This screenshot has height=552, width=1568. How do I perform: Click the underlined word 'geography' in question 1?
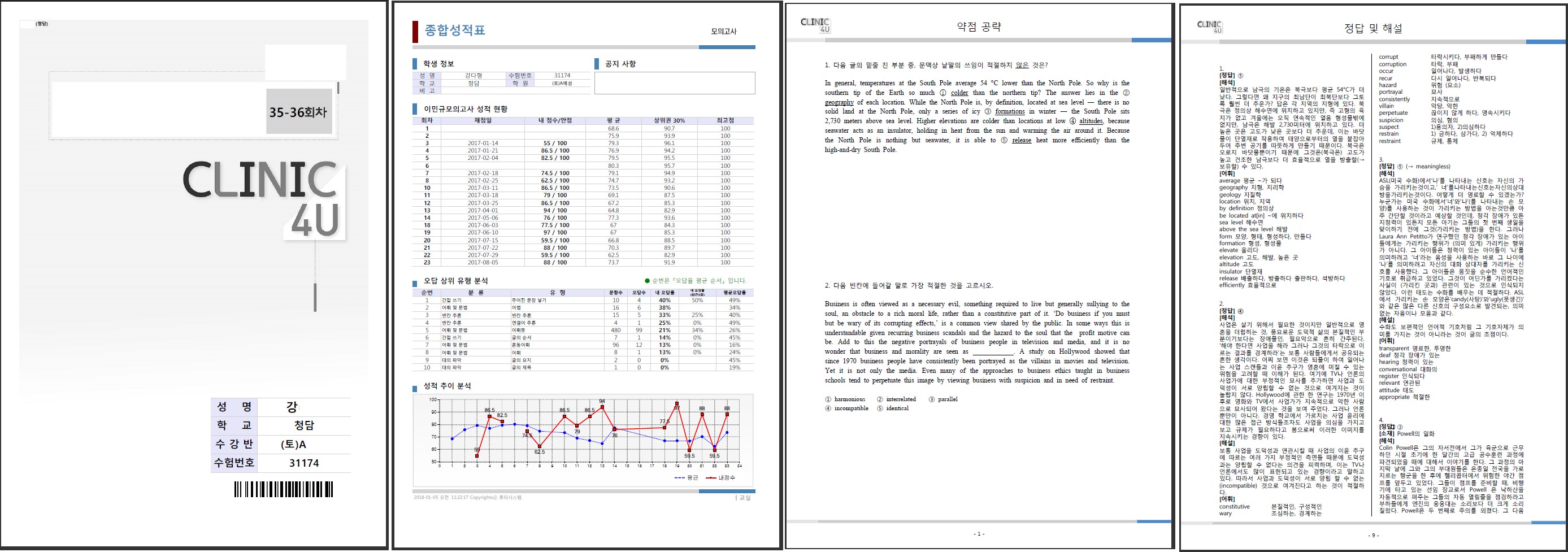coord(840,102)
